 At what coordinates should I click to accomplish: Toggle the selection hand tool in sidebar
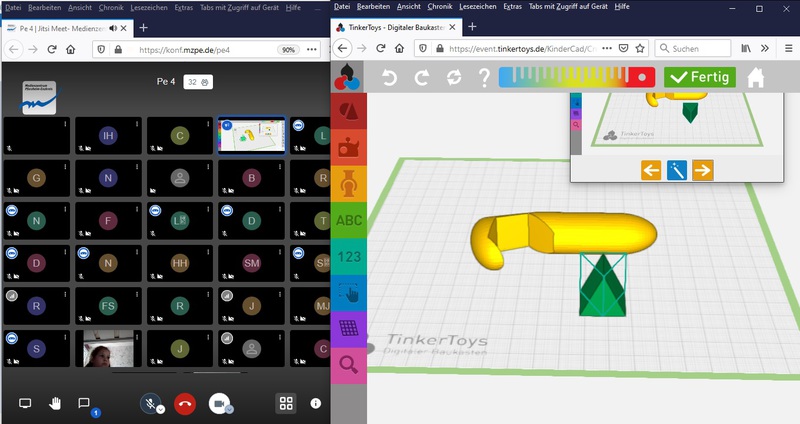tap(349, 293)
